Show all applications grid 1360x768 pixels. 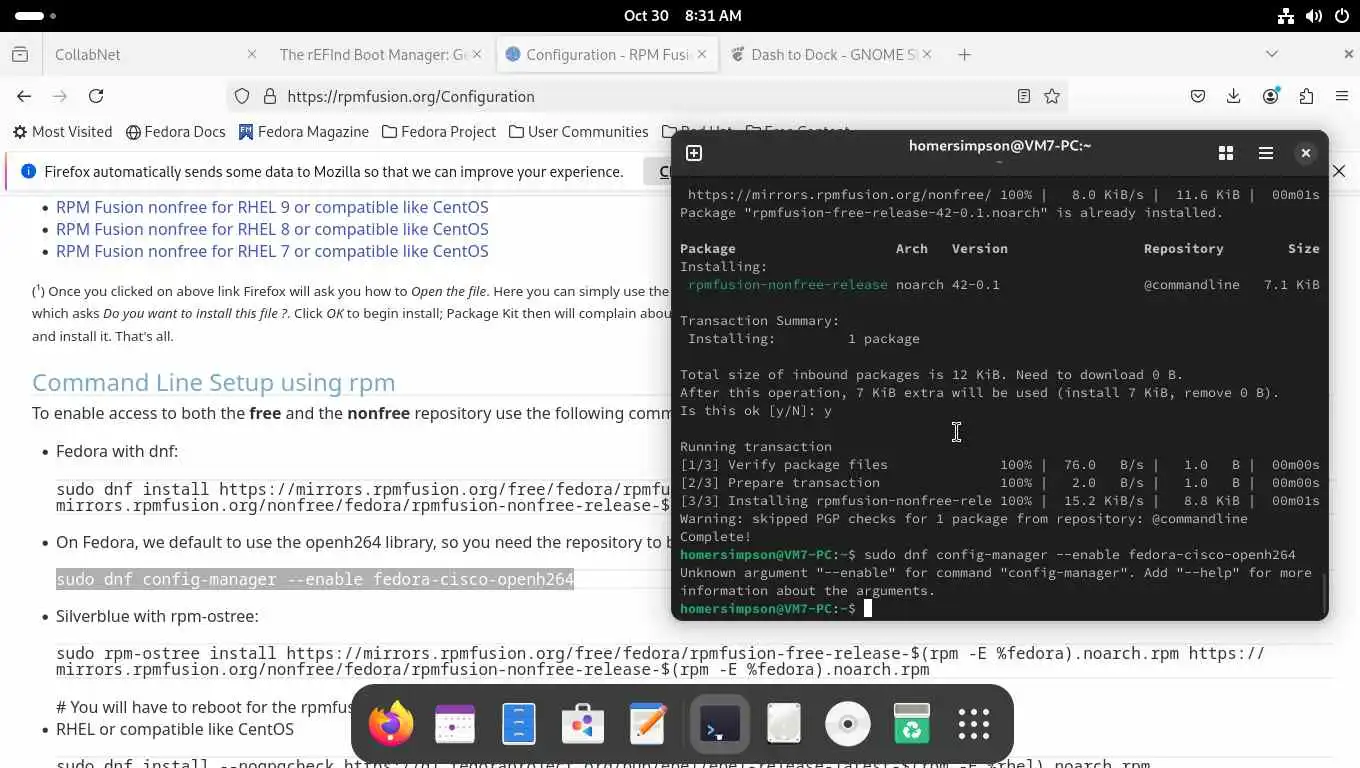[974, 724]
